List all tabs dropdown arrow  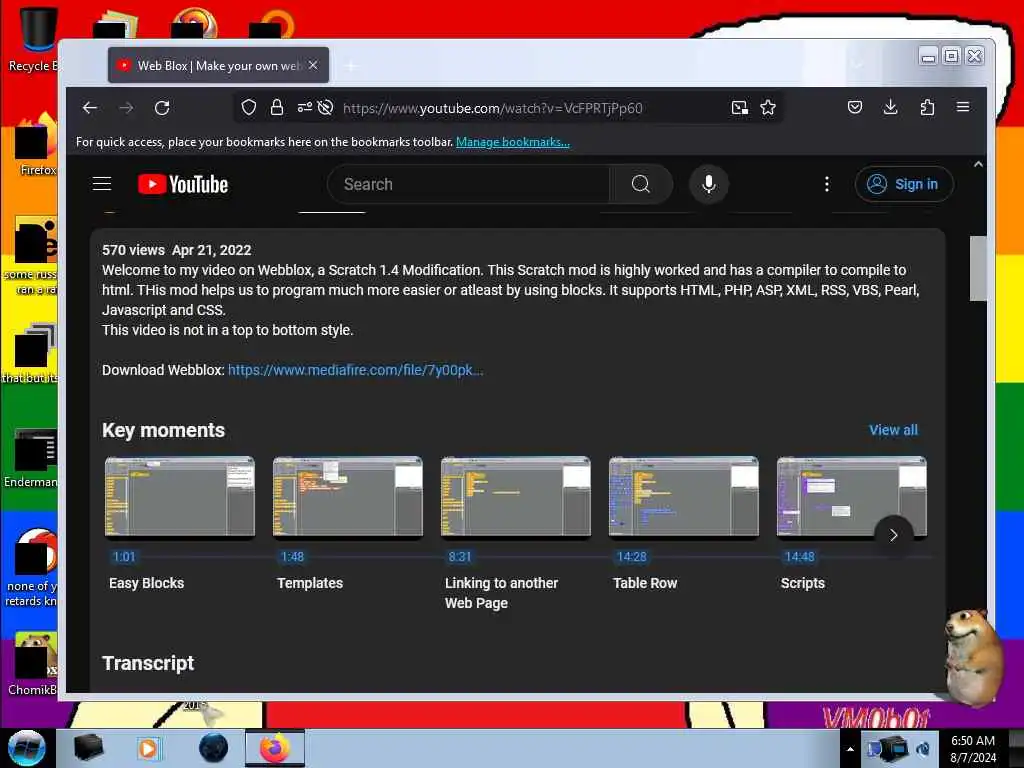857,64
